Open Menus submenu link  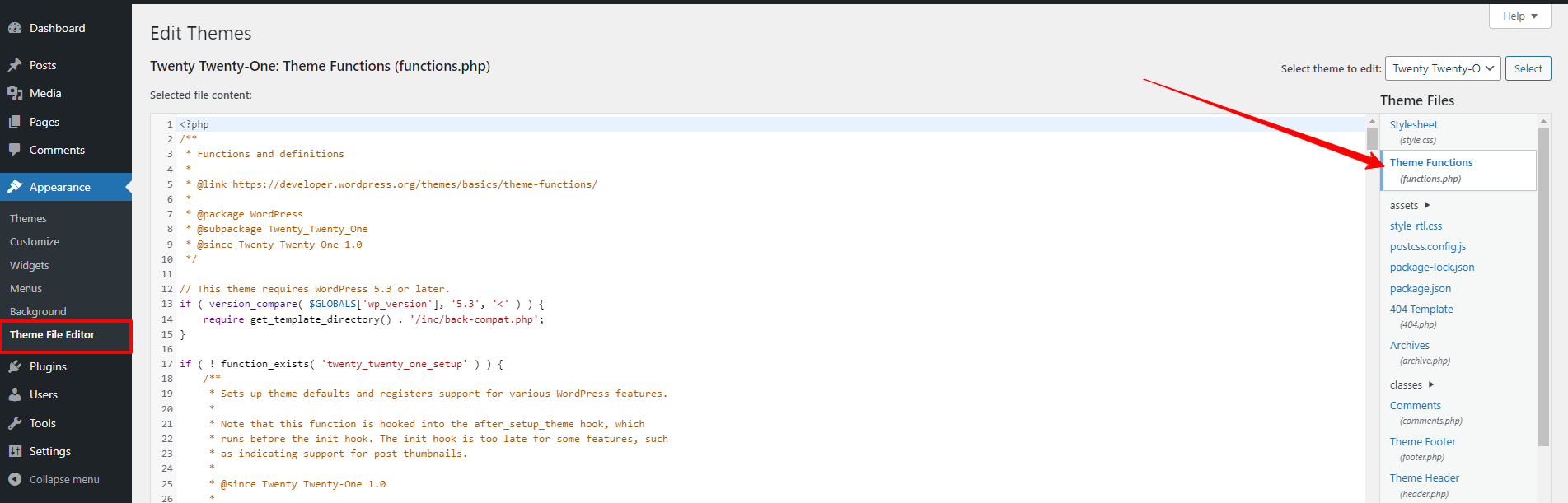[x=26, y=288]
